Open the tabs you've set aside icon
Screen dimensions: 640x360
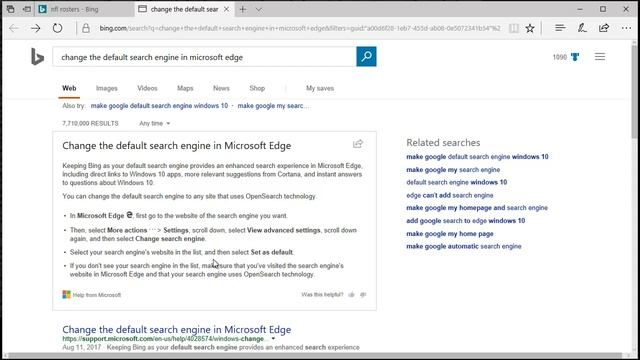click(x=11, y=9)
